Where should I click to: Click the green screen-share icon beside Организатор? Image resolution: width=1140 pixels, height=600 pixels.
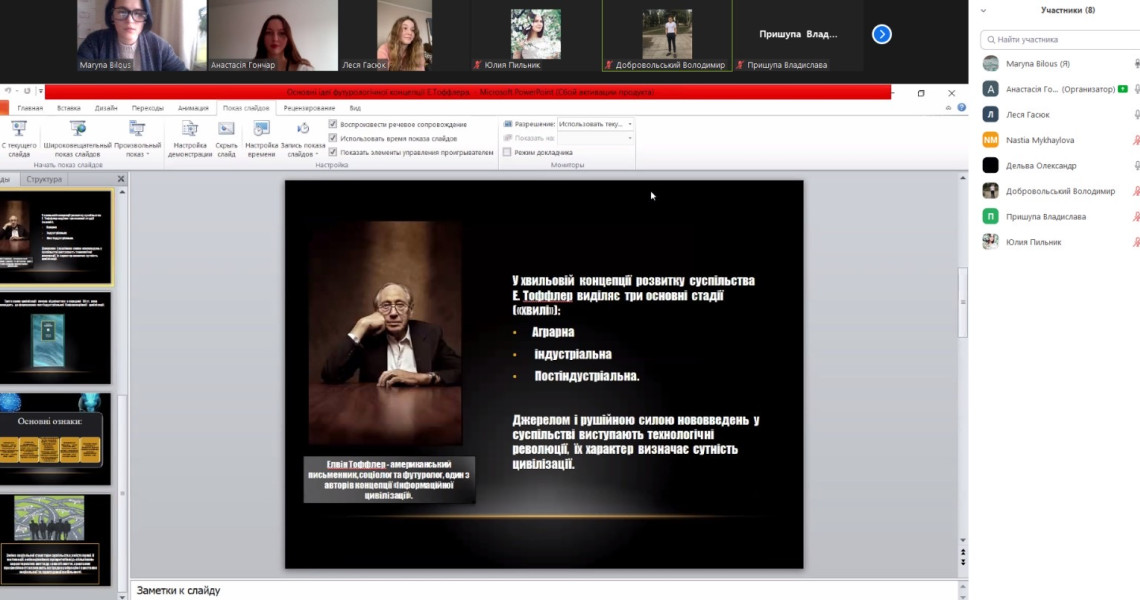pyautogui.click(x=1123, y=89)
